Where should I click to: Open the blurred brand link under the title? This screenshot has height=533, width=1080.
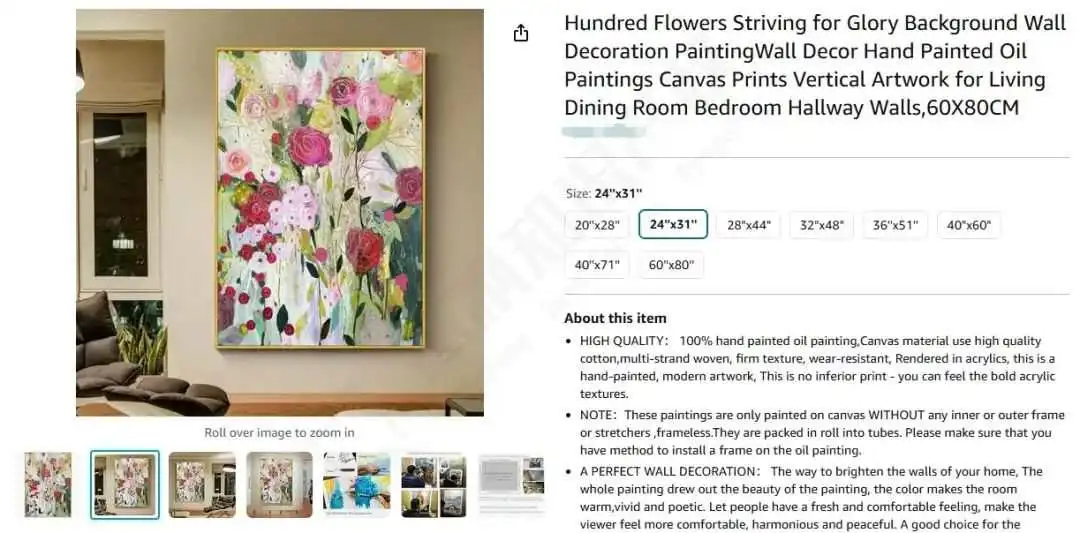(603, 131)
